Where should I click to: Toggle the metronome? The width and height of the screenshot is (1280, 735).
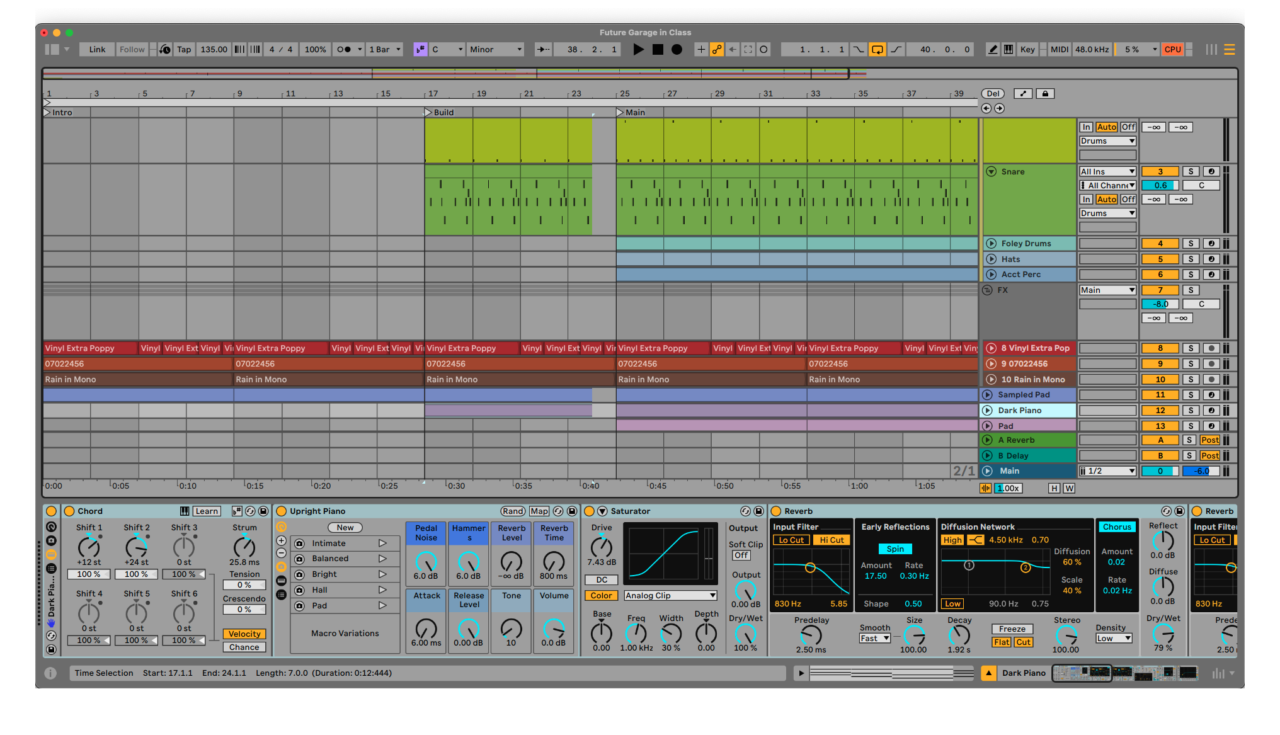347,49
